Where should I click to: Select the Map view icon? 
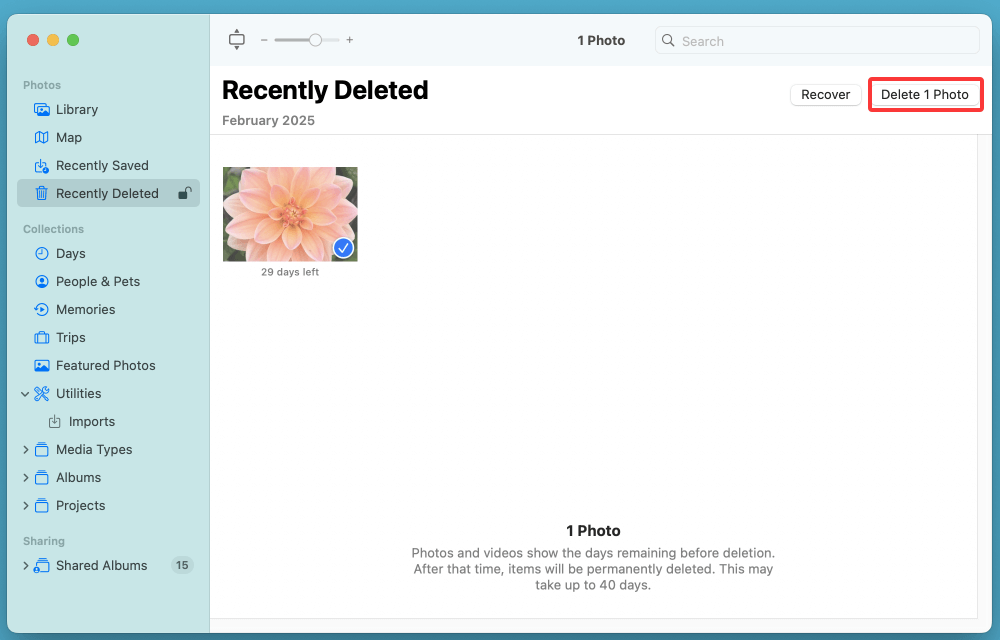click(x=40, y=137)
